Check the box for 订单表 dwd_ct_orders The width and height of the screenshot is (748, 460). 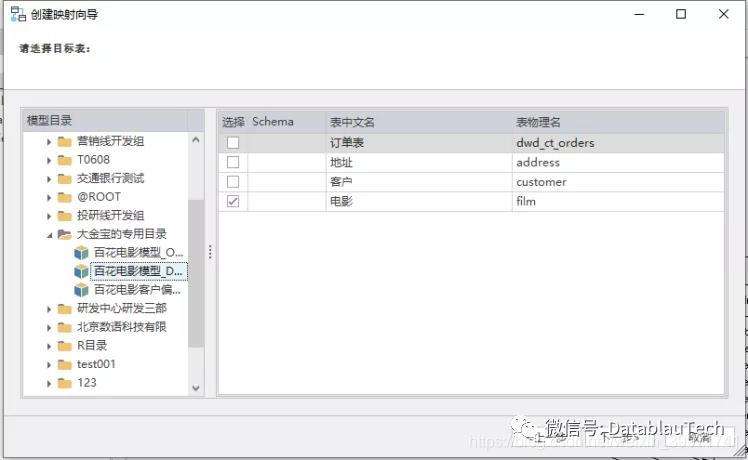coord(233,143)
